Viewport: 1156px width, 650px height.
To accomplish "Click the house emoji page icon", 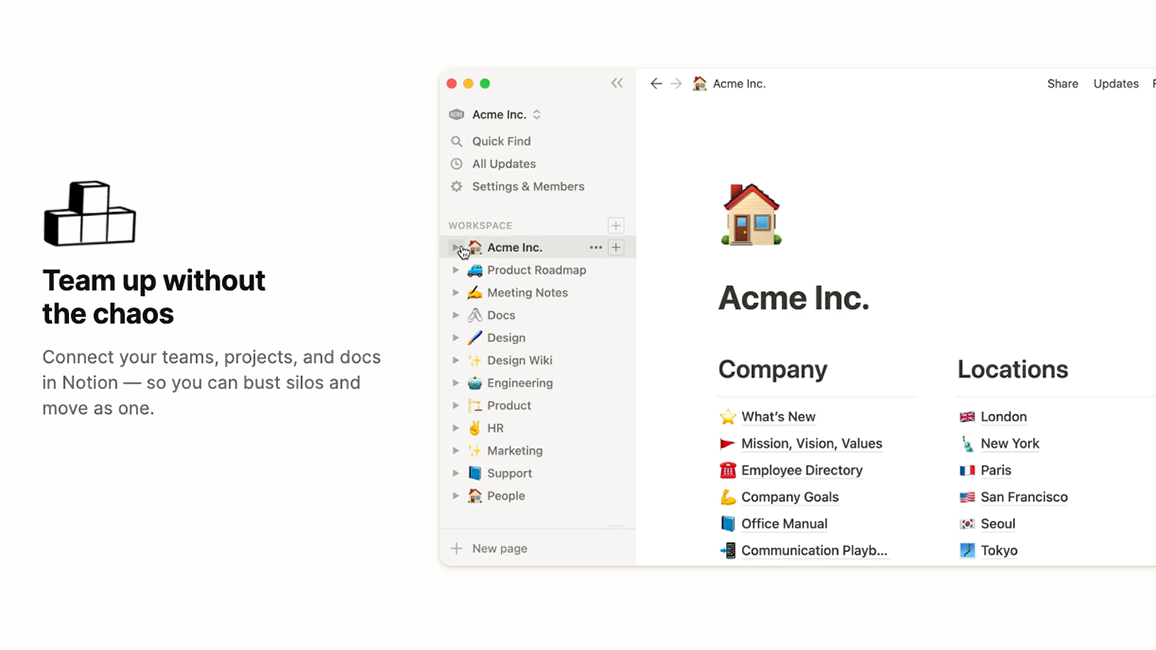I will pos(750,213).
